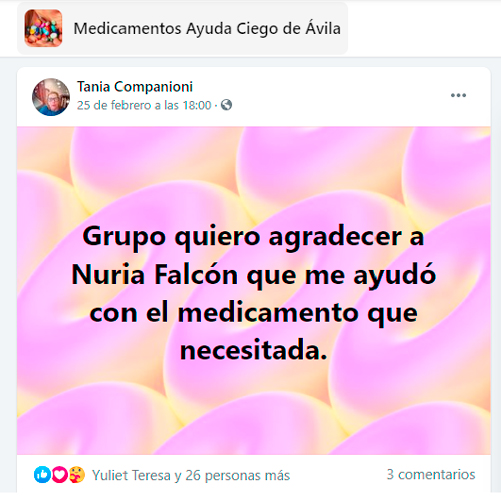View the 3 comentarios link
Screen dimensions: 501x501
click(431, 474)
